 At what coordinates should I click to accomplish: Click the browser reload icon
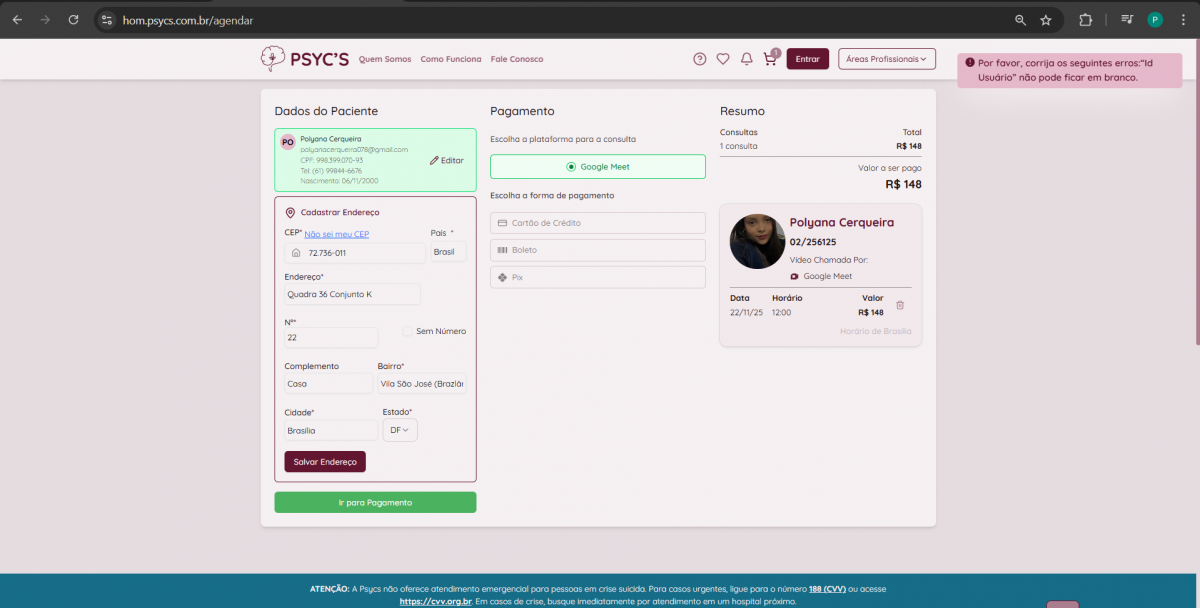tap(73, 20)
